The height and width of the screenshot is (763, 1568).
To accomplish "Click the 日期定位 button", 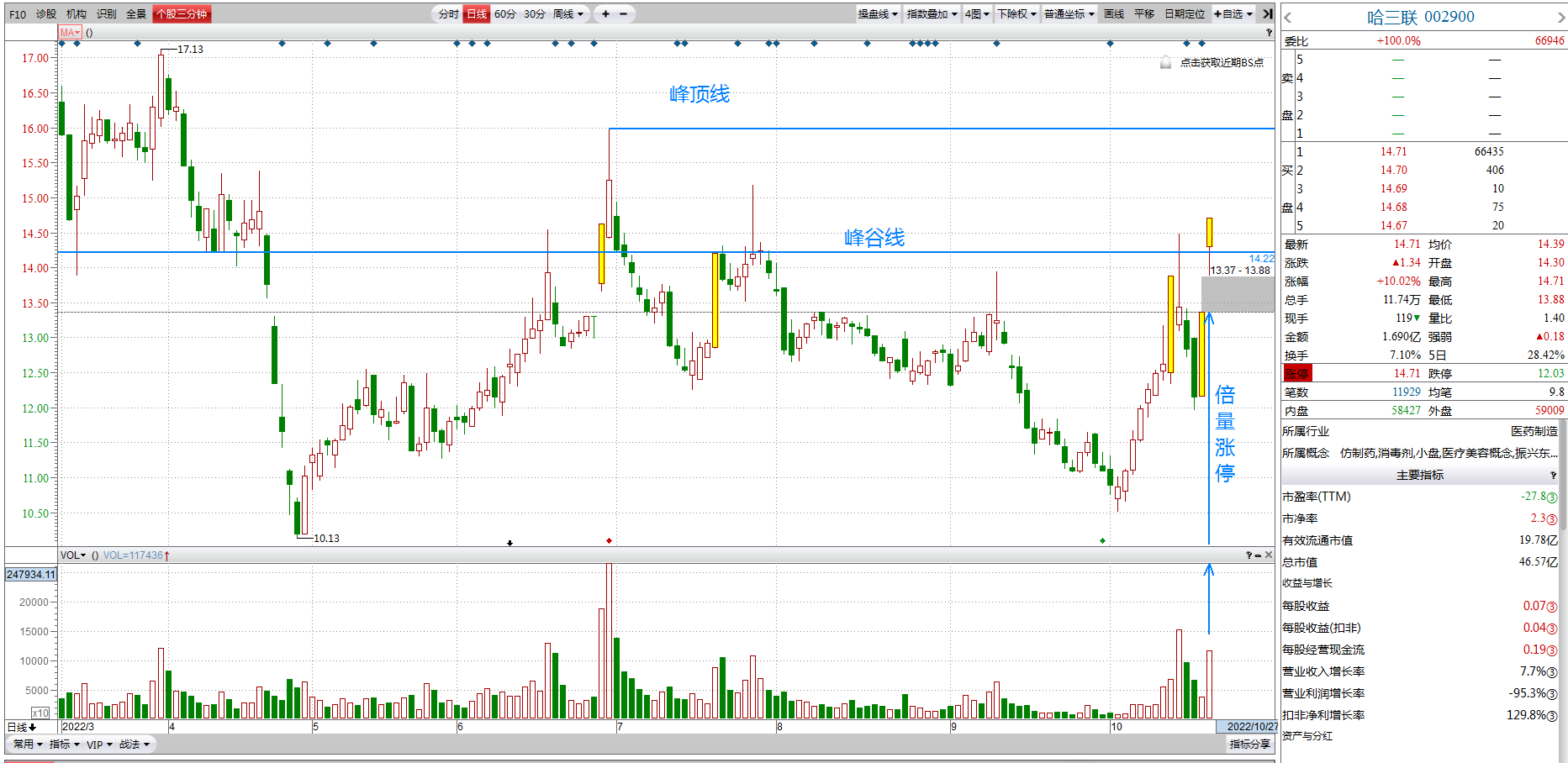I will point(1185,14).
